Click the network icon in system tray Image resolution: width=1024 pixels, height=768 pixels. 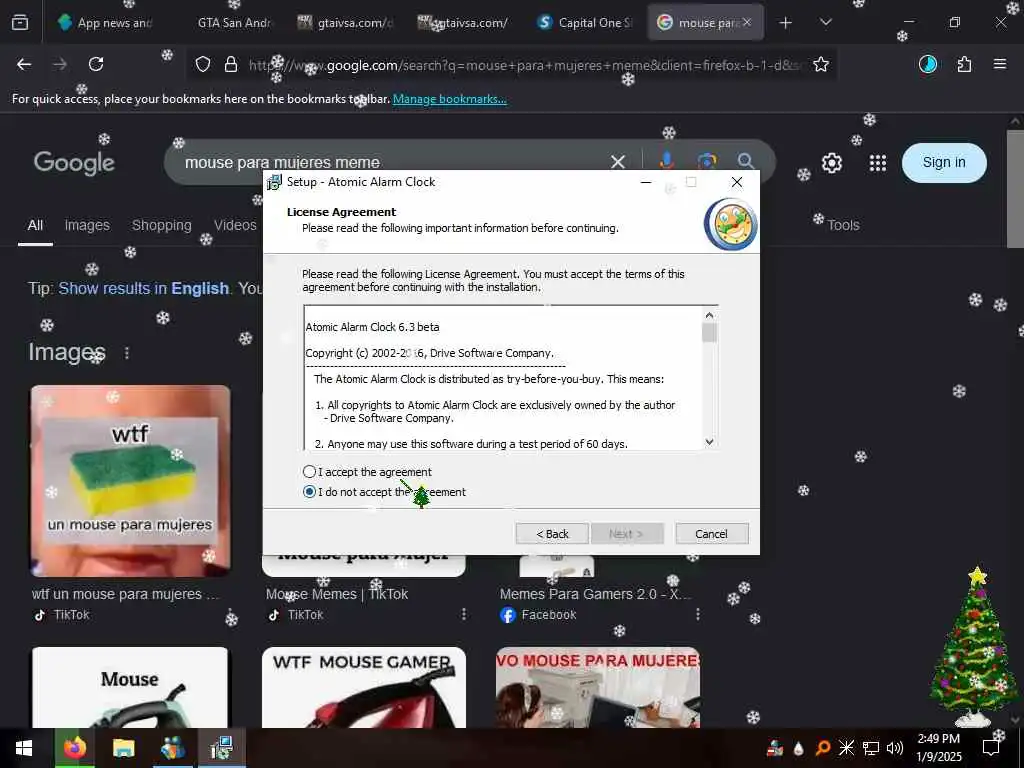(x=871, y=748)
